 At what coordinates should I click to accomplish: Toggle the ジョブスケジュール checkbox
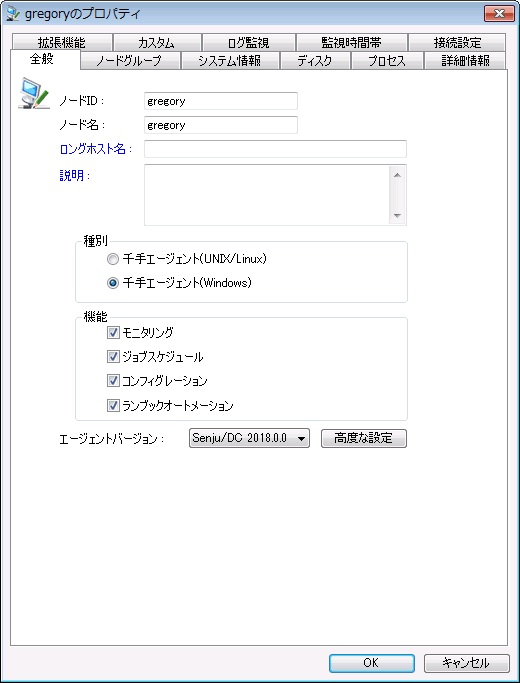[113, 357]
